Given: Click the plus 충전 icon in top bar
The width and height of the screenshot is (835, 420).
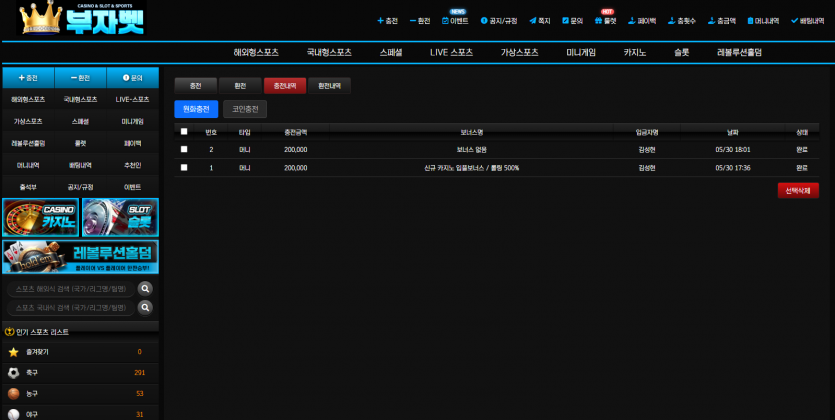Looking at the screenshot, I should pyautogui.click(x=380, y=21).
